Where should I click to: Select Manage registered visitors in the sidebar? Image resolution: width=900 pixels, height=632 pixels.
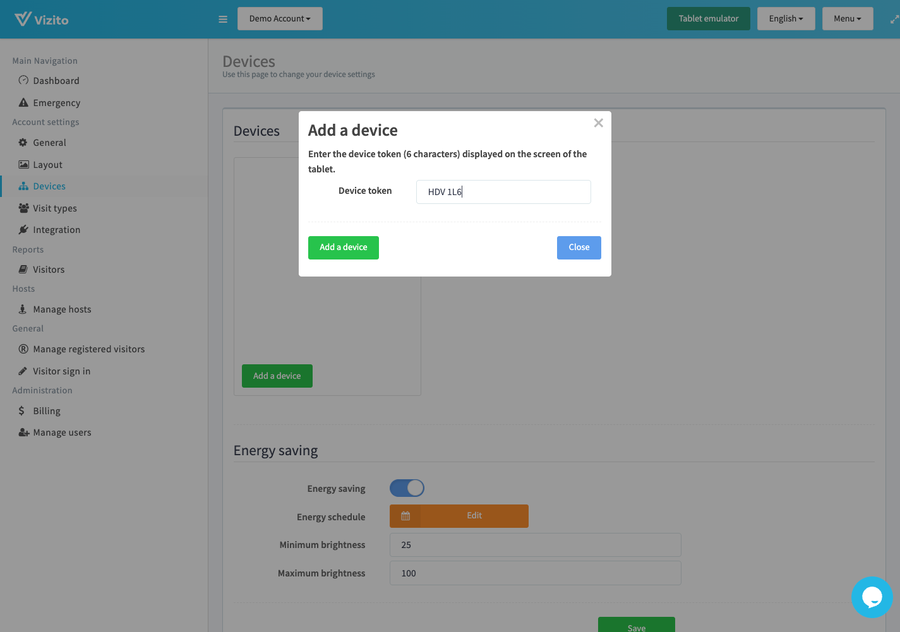[x=89, y=348]
